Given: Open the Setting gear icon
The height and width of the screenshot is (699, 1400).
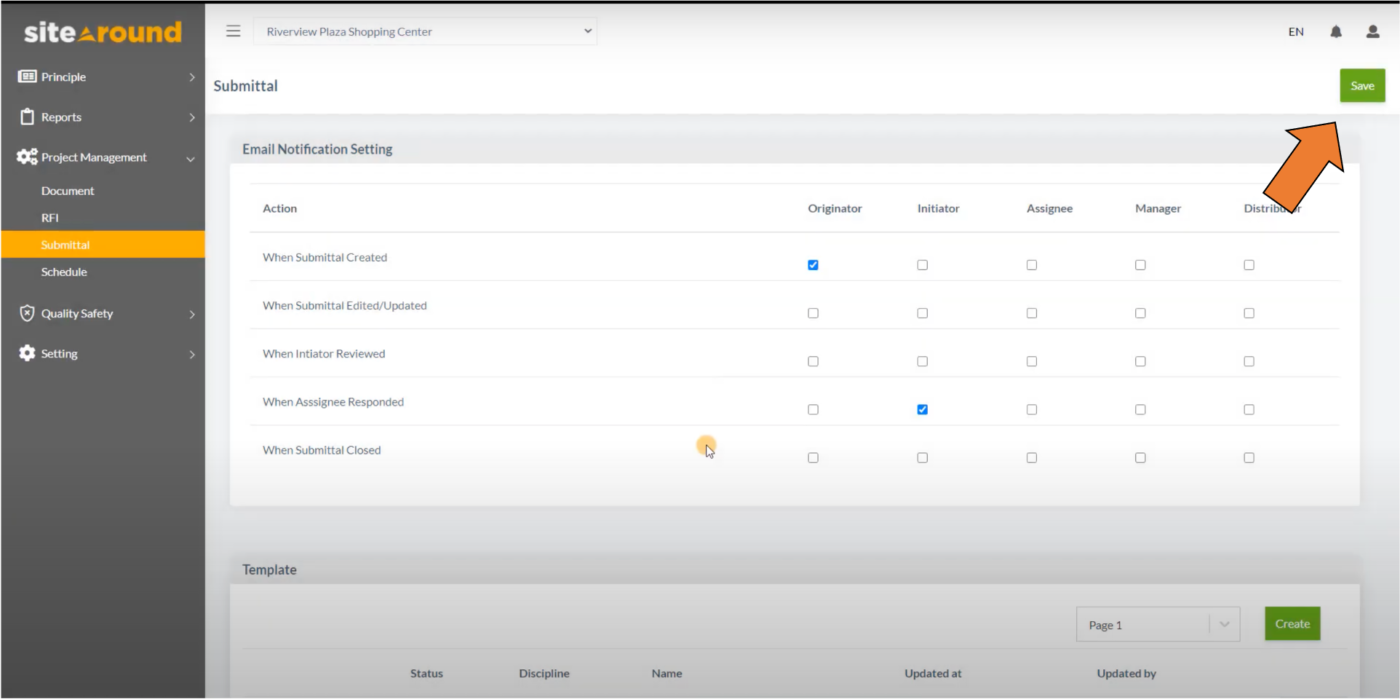Looking at the screenshot, I should pos(27,353).
